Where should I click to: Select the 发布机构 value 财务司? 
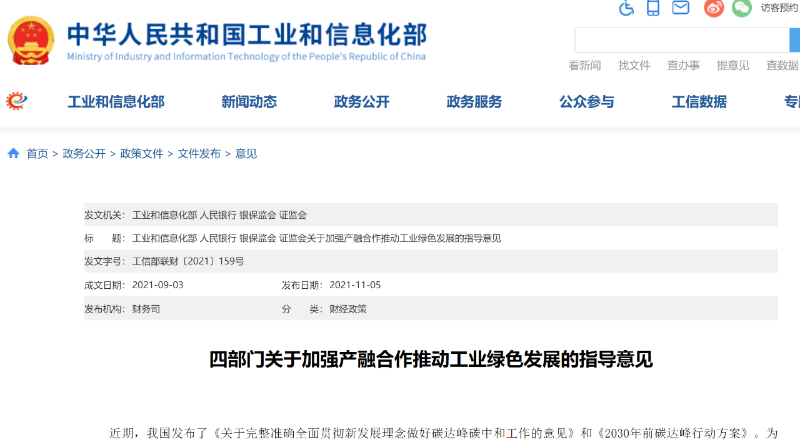click(146, 309)
